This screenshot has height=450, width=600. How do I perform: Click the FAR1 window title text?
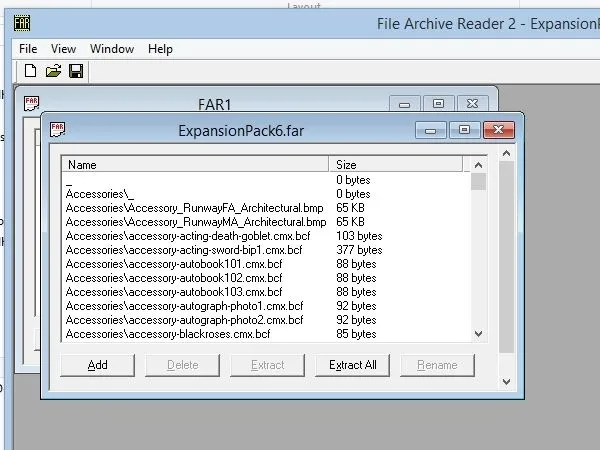tap(215, 104)
